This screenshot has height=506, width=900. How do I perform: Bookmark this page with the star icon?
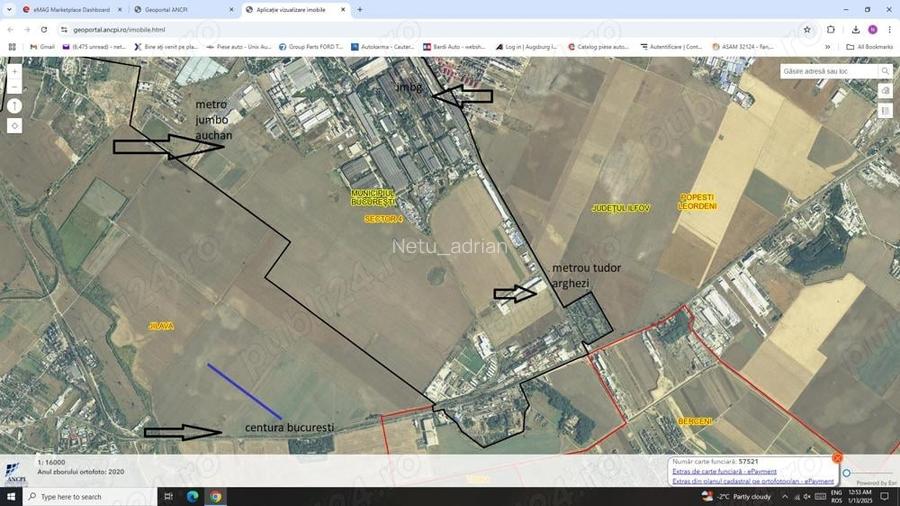[807, 29]
